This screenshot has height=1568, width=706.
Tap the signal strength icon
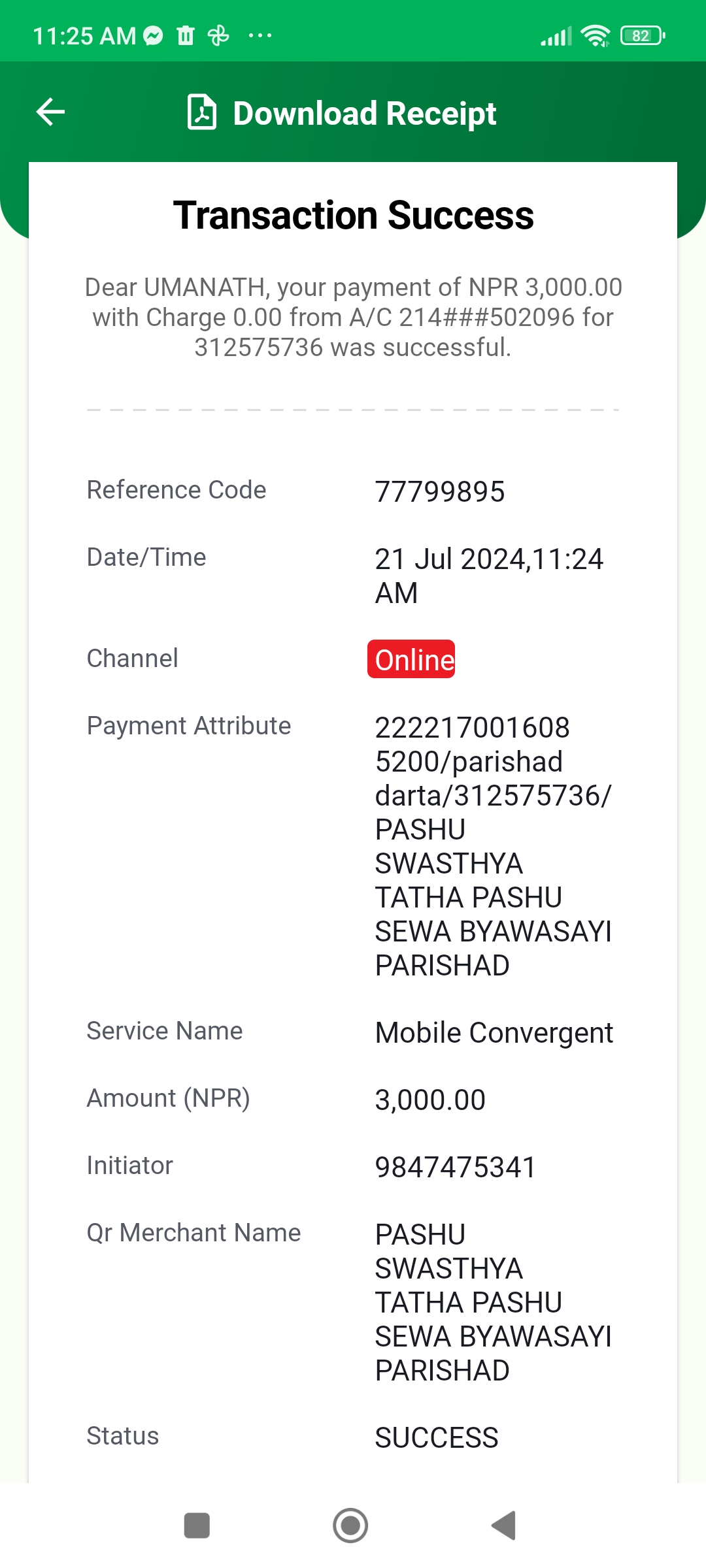[556, 36]
